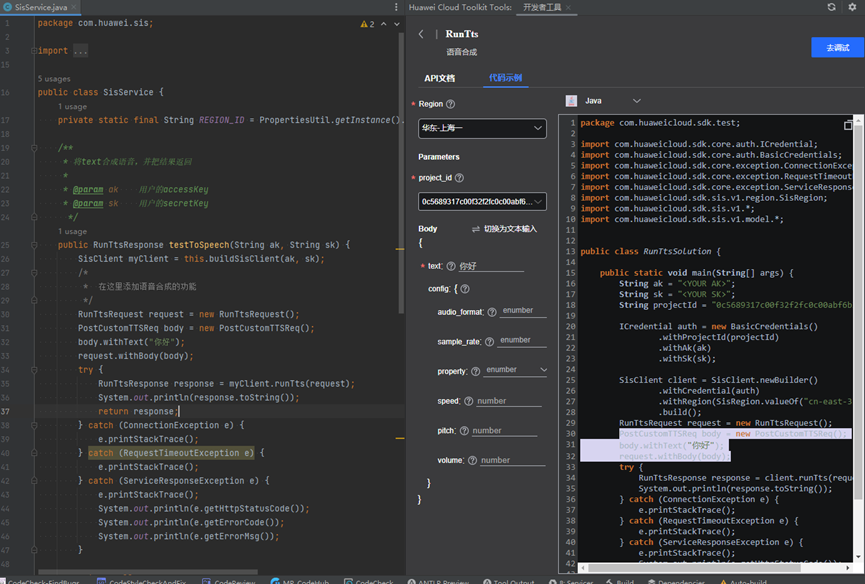
Task: Open the toolkit settings gear
Action: click(x=853, y=7)
